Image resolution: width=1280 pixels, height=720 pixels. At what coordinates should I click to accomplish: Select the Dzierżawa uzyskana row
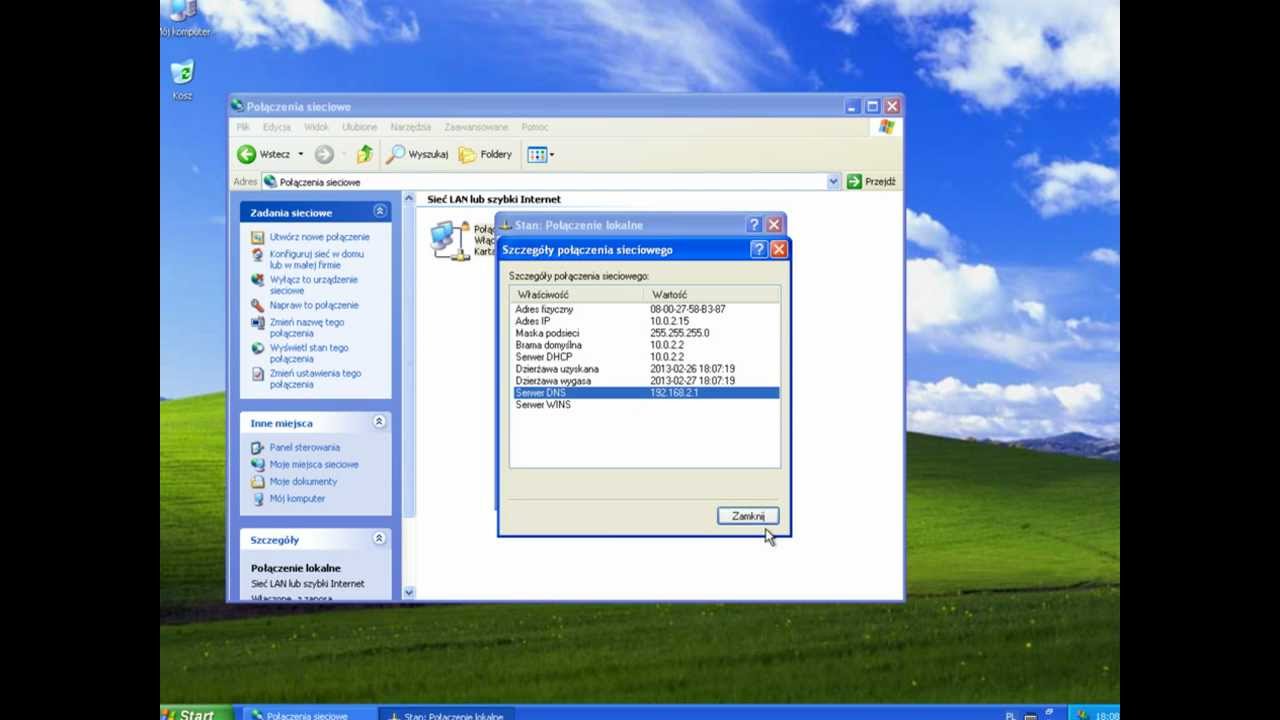[645, 369]
